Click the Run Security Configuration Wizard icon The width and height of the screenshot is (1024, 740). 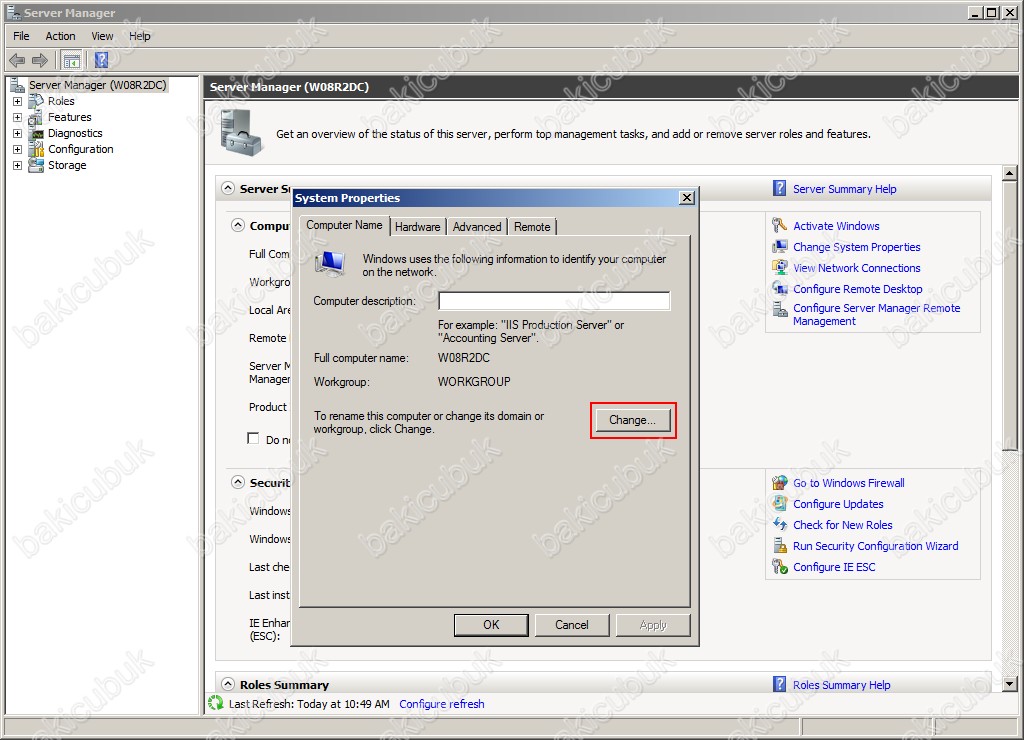point(780,546)
